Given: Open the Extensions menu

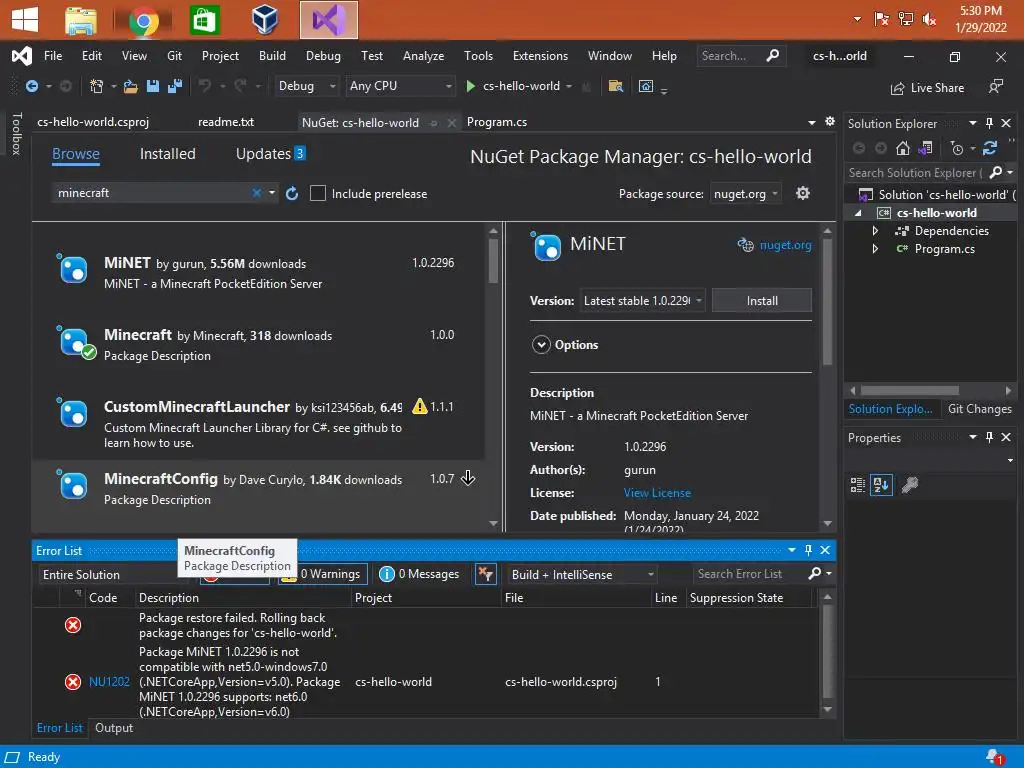Looking at the screenshot, I should (540, 56).
